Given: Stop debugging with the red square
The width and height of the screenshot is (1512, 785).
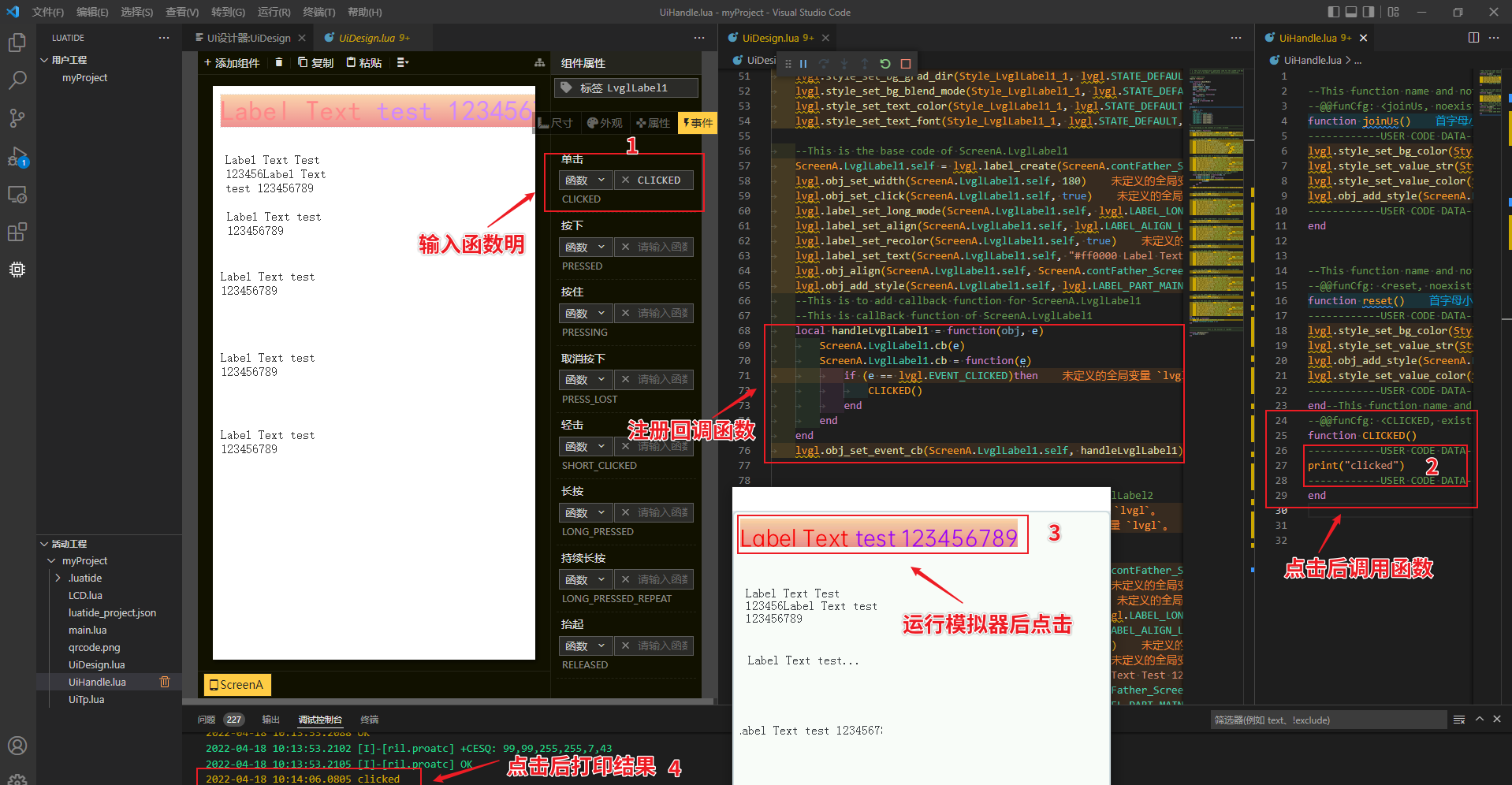Looking at the screenshot, I should (x=906, y=64).
